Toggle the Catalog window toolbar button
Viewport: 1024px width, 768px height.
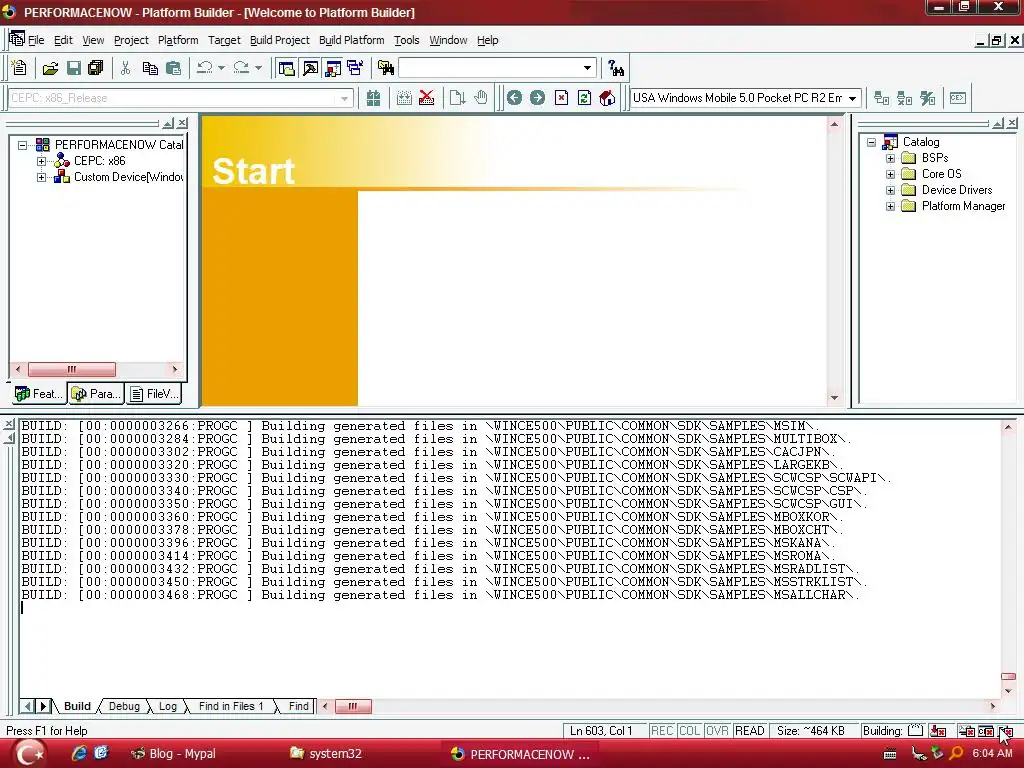pyautogui.click(x=333, y=68)
